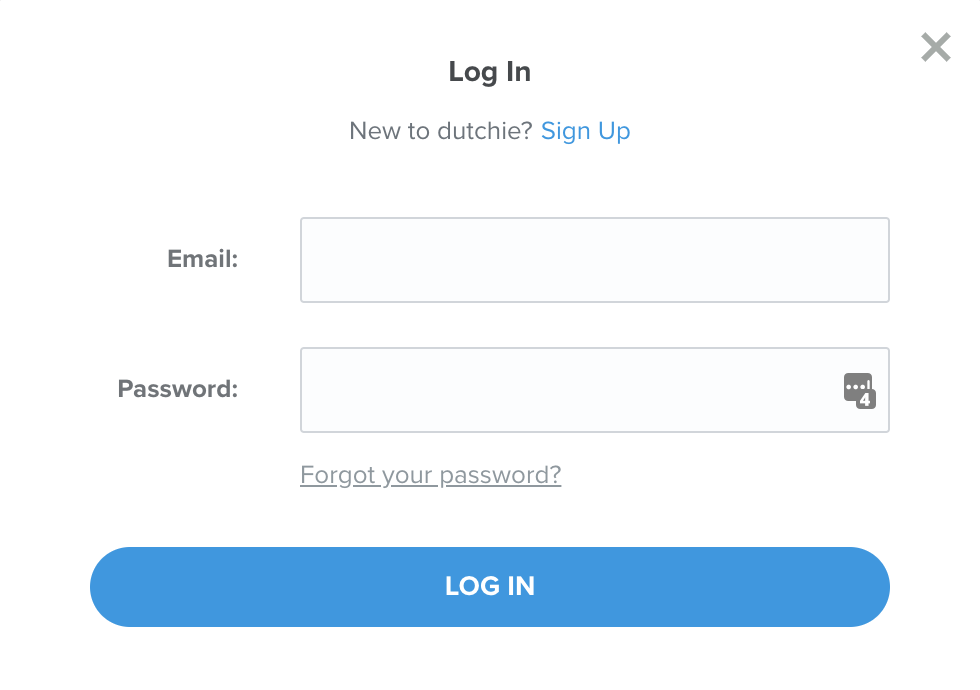Image resolution: width=980 pixels, height=690 pixels.
Task: Select the Log In heading text
Action: [x=489, y=71]
